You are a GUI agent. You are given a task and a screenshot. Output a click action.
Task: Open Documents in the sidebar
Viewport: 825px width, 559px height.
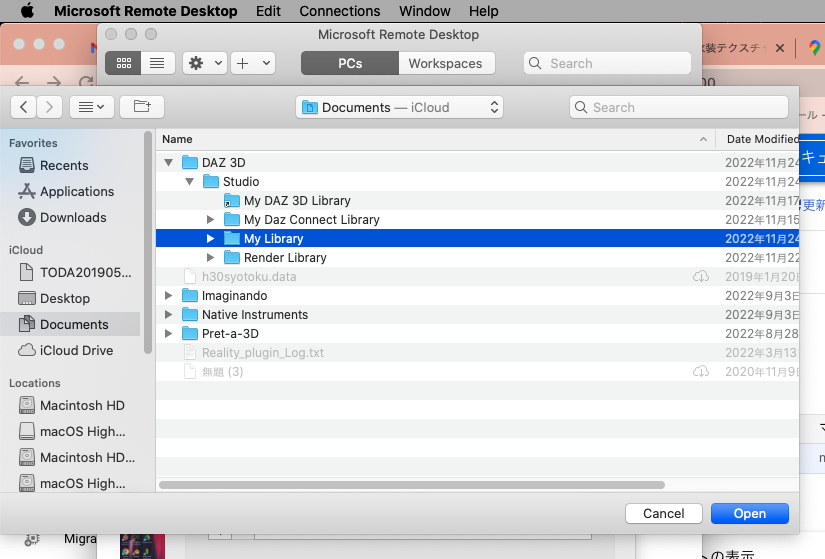click(x=71, y=324)
